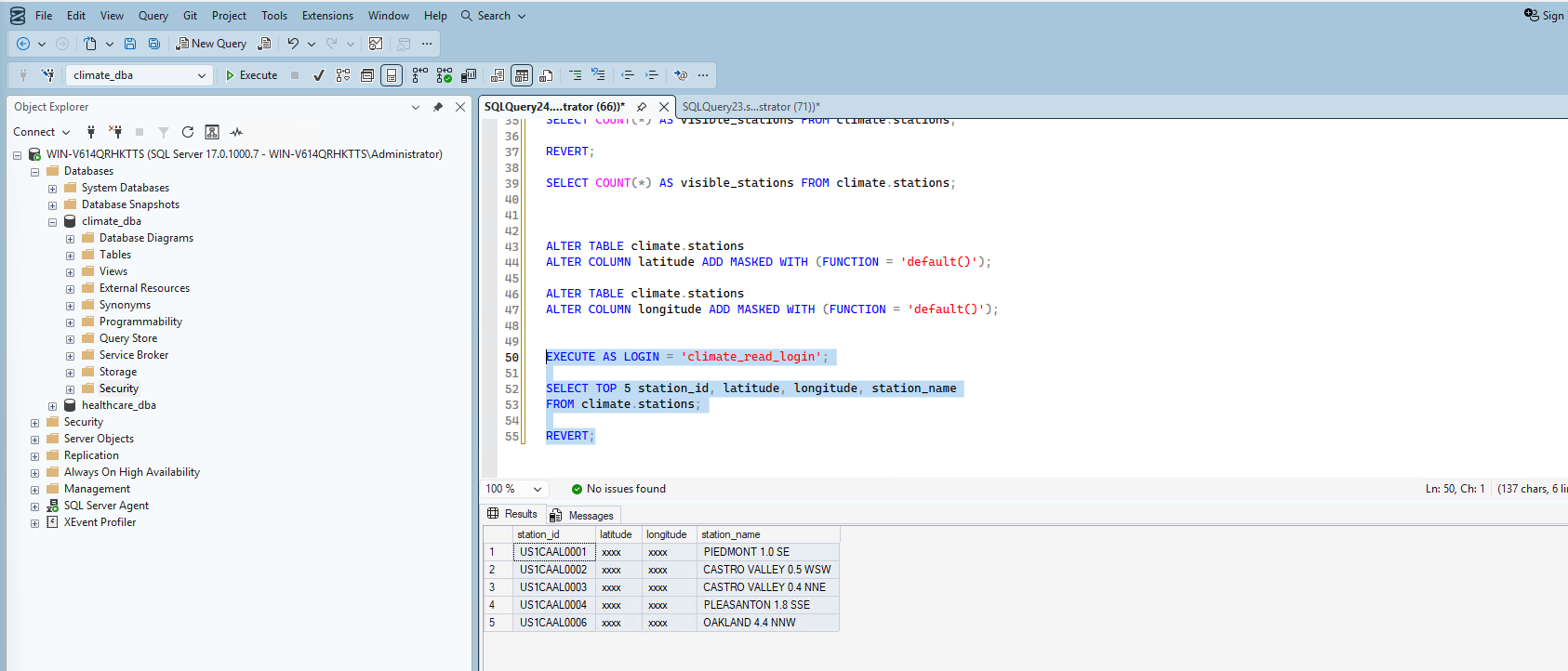
Task: Connect Object Explorer using the plug icon
Action: pyautogui.click(x=90, y=132)
